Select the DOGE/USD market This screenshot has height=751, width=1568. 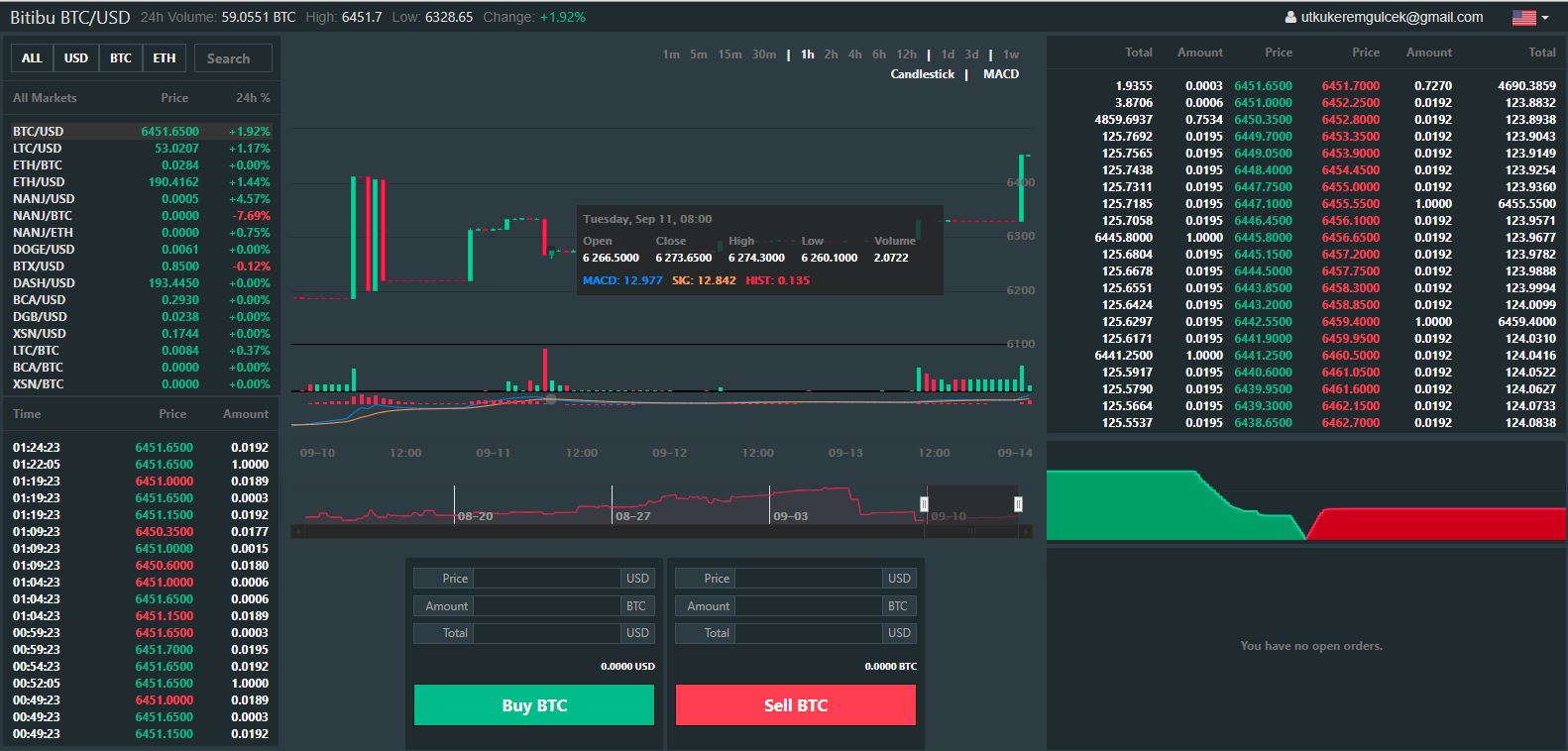tap(141, 250)
